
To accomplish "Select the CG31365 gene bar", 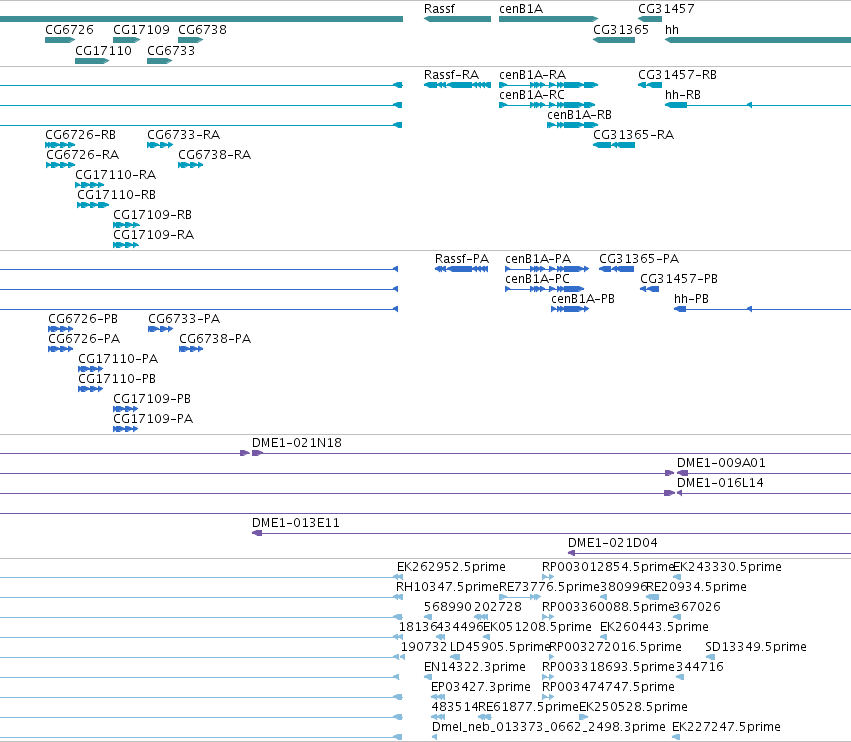I will pos(614,40).
